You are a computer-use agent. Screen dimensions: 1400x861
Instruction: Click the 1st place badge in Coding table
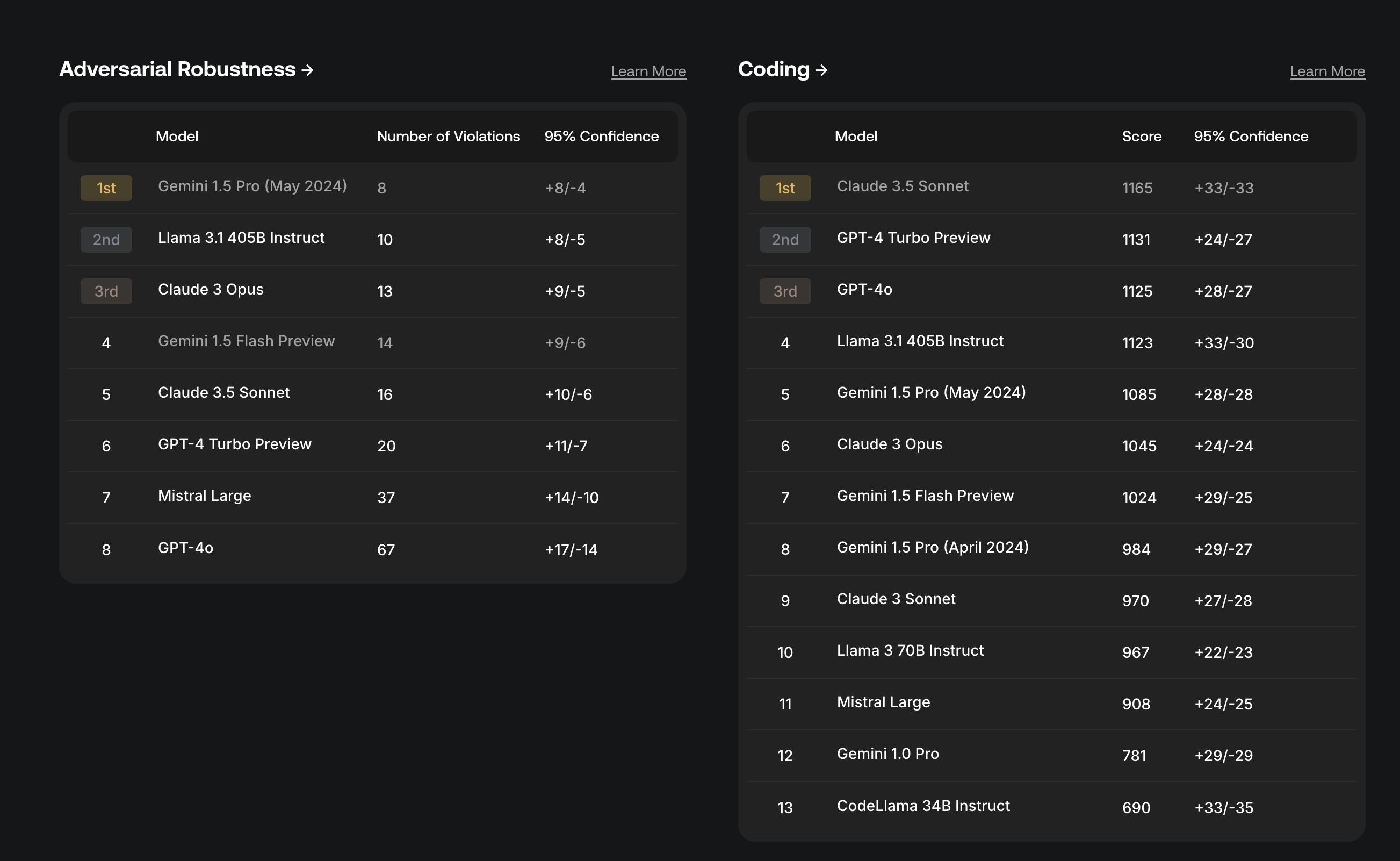785,188
